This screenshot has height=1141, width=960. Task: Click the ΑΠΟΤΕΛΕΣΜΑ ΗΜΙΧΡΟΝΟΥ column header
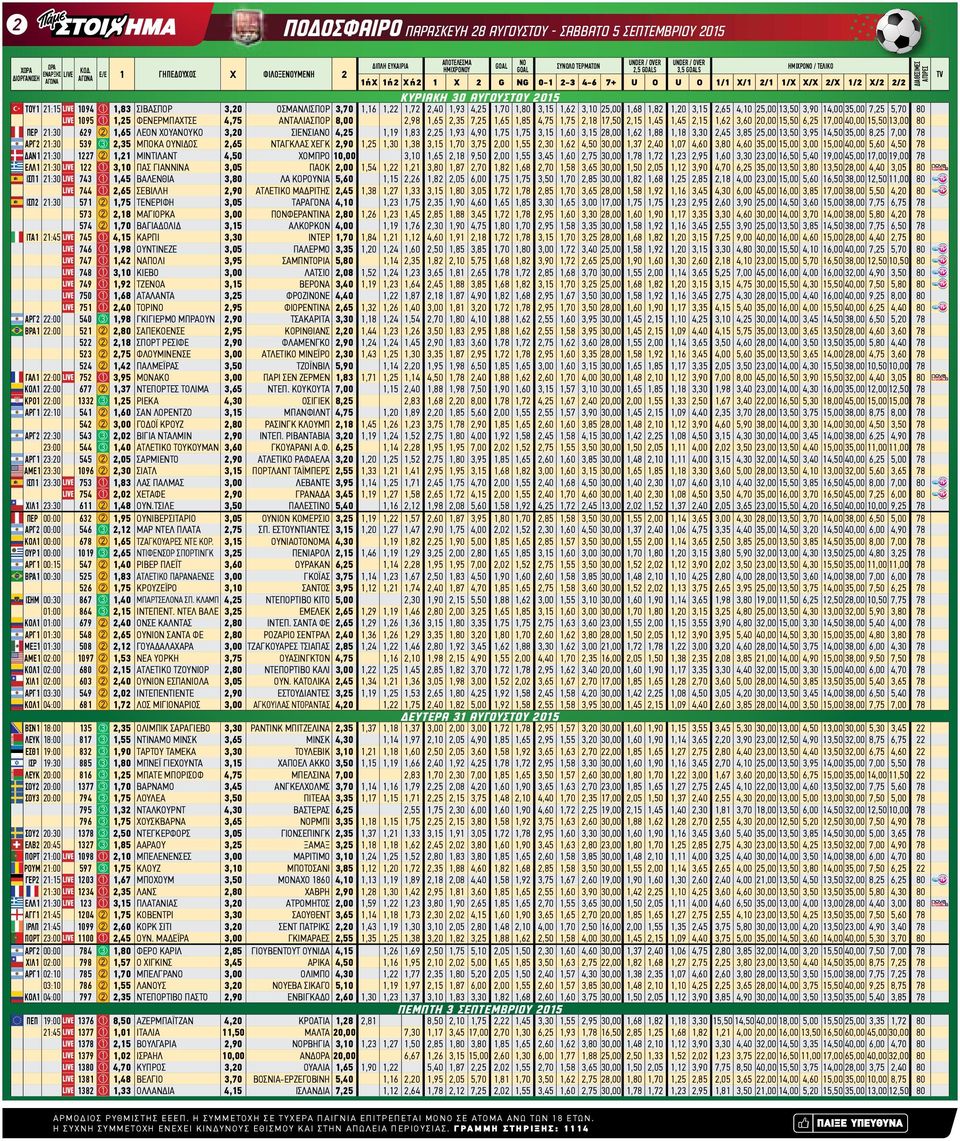point(456,65)
